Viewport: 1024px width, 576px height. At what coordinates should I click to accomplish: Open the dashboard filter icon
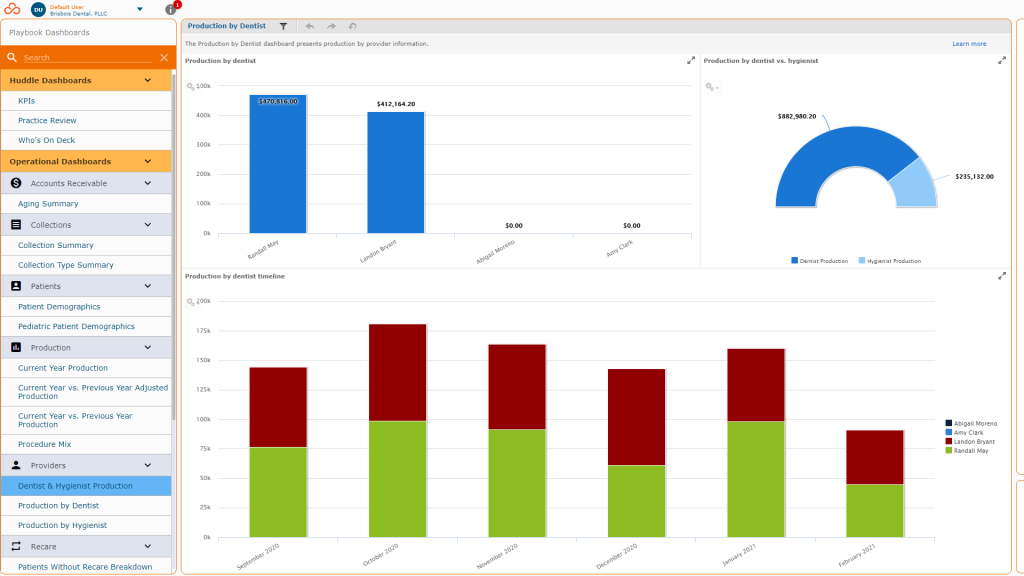283,26
